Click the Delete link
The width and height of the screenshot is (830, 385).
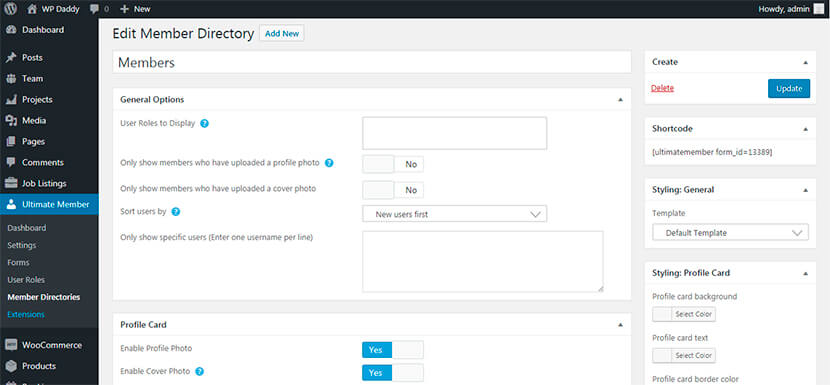(662, 88)
